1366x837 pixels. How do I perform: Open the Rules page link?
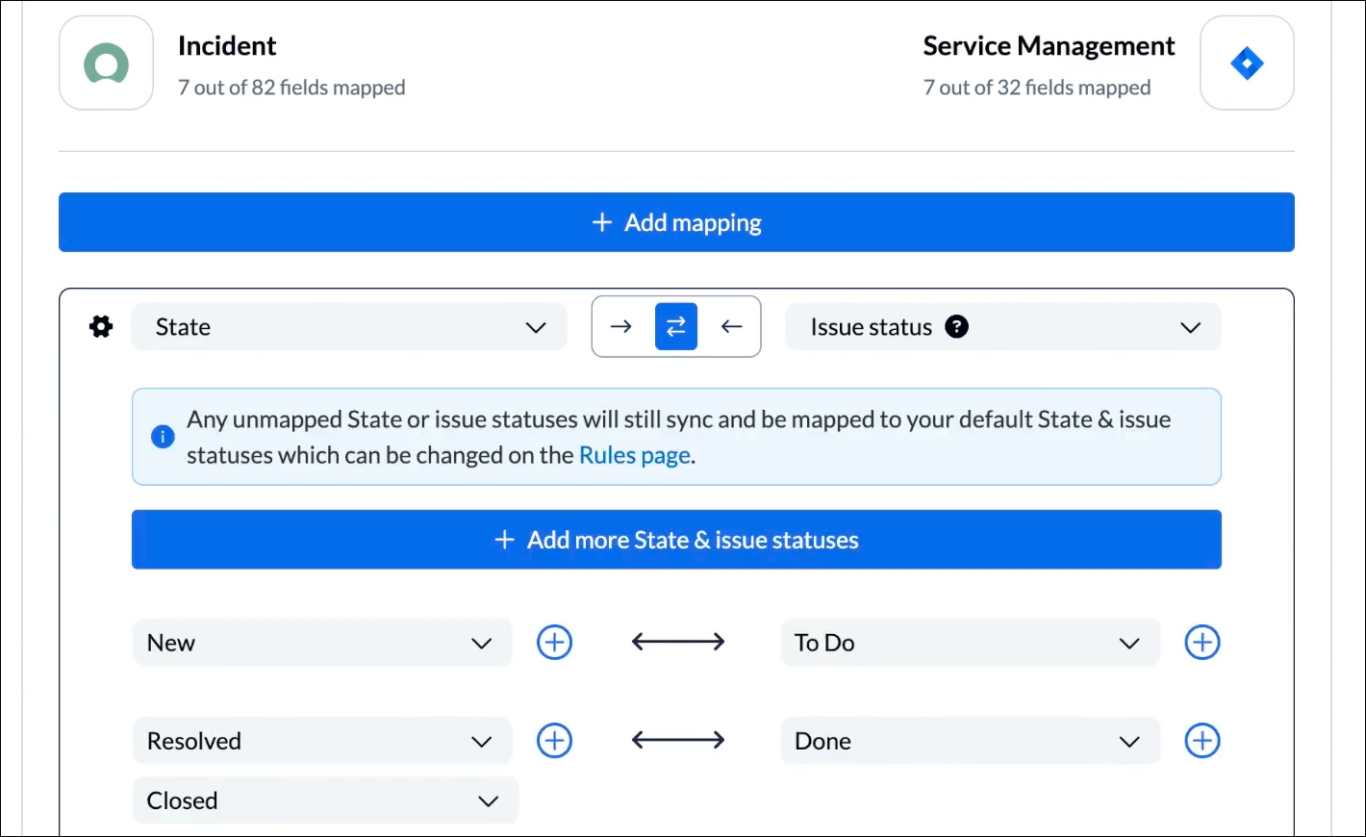pos(634,454)
